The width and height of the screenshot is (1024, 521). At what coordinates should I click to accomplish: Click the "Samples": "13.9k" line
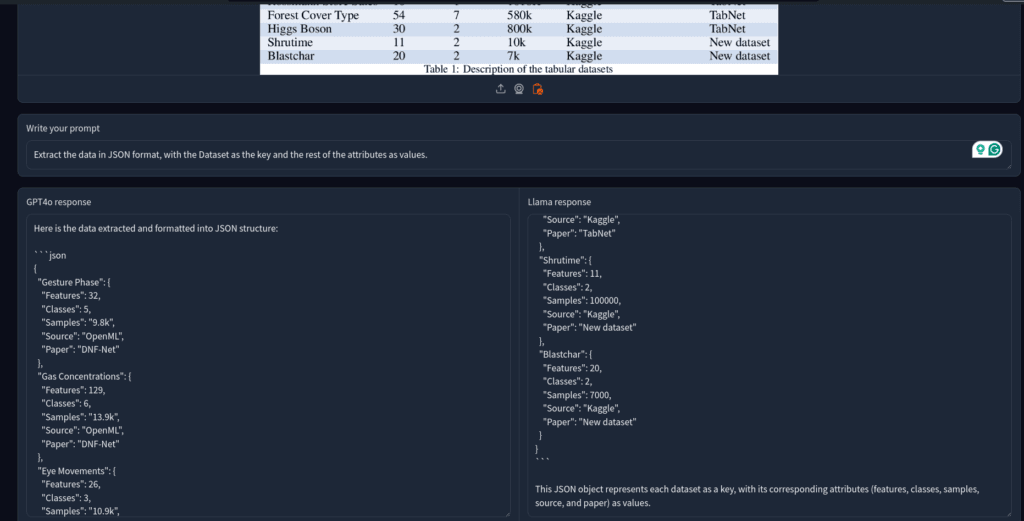[x=80, y=417]
